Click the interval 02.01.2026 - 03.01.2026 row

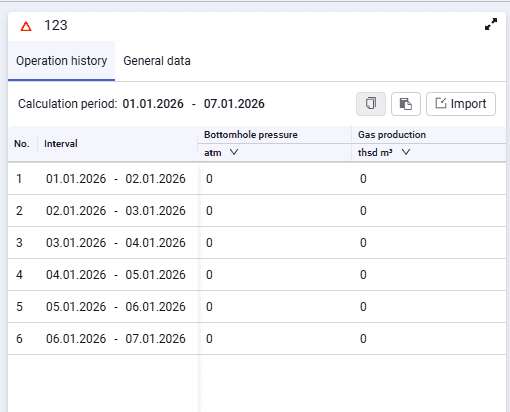tap(116, 211)
